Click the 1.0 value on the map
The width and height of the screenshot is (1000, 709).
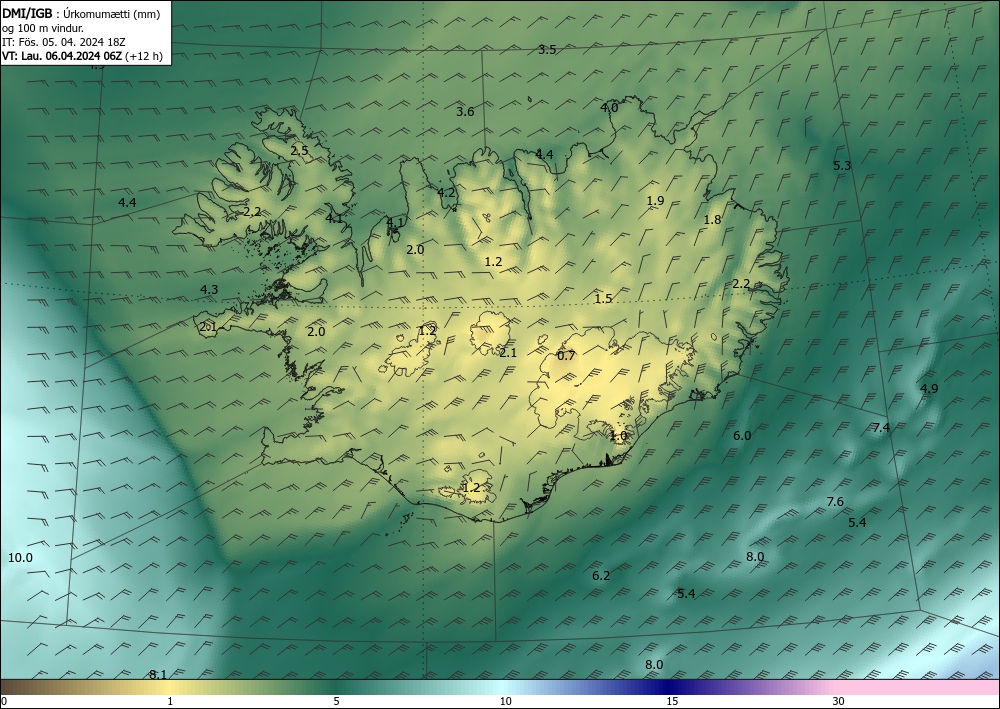619,436
